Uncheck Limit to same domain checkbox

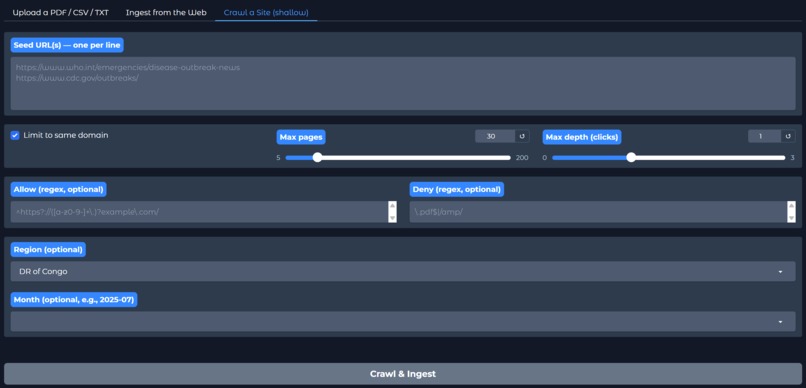[x=15, y=136]
